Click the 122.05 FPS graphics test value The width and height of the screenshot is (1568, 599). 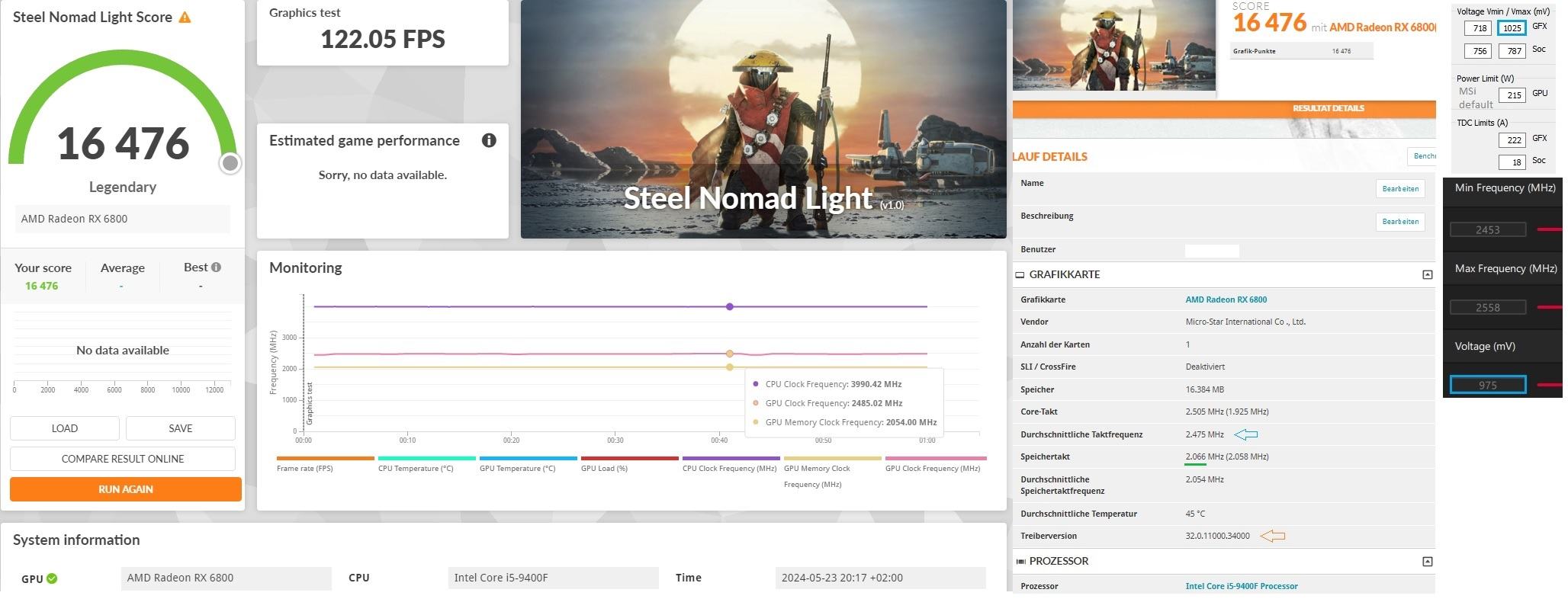(383, 40)
